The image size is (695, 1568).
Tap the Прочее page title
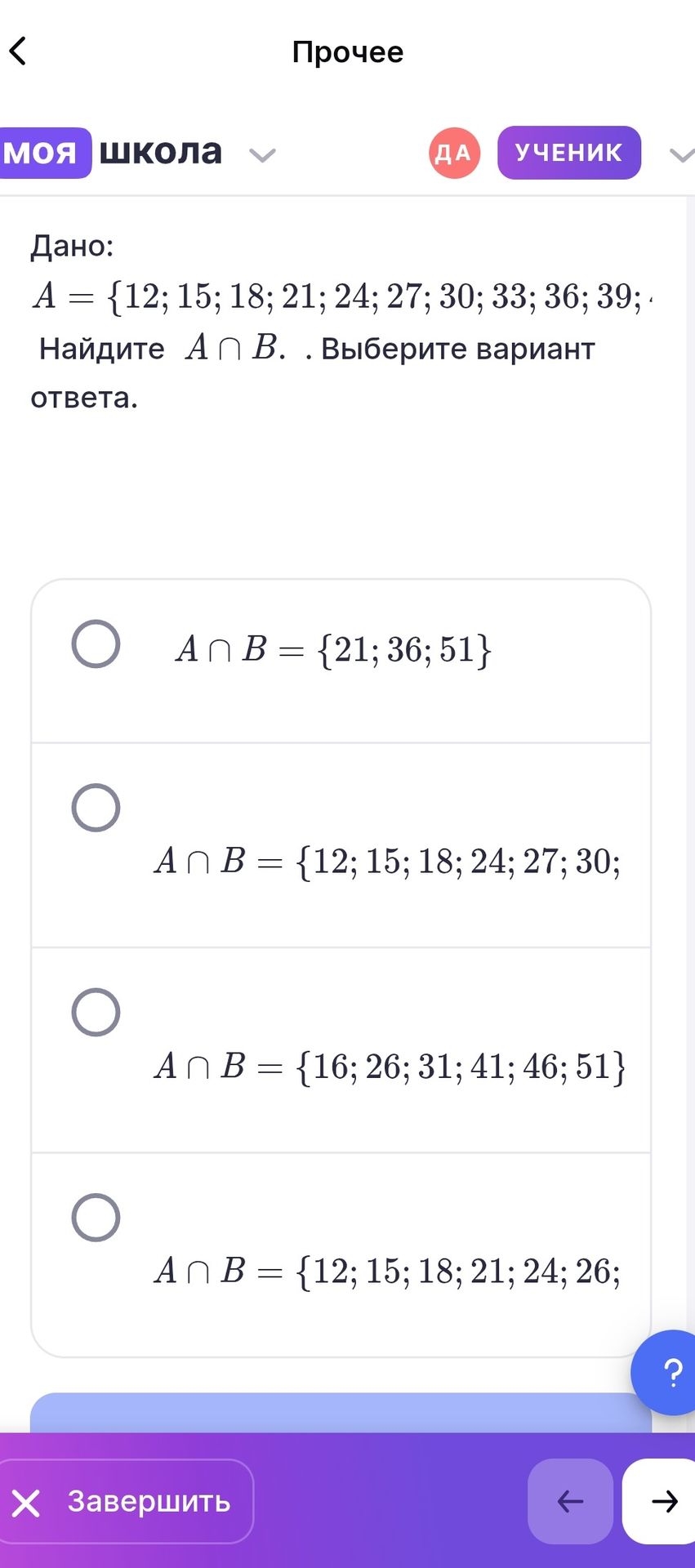point(348,51)
